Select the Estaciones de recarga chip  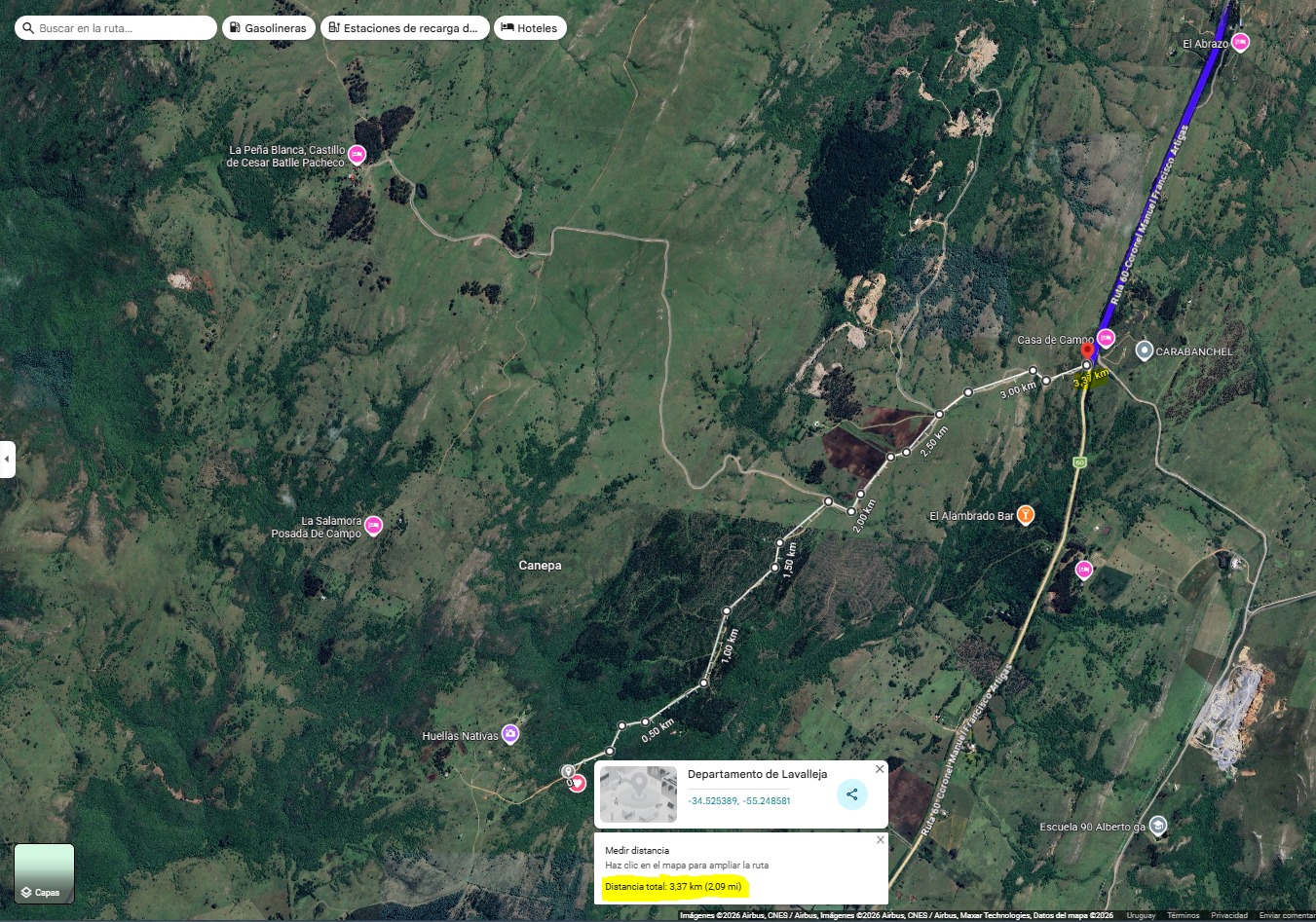coord(404,28)
